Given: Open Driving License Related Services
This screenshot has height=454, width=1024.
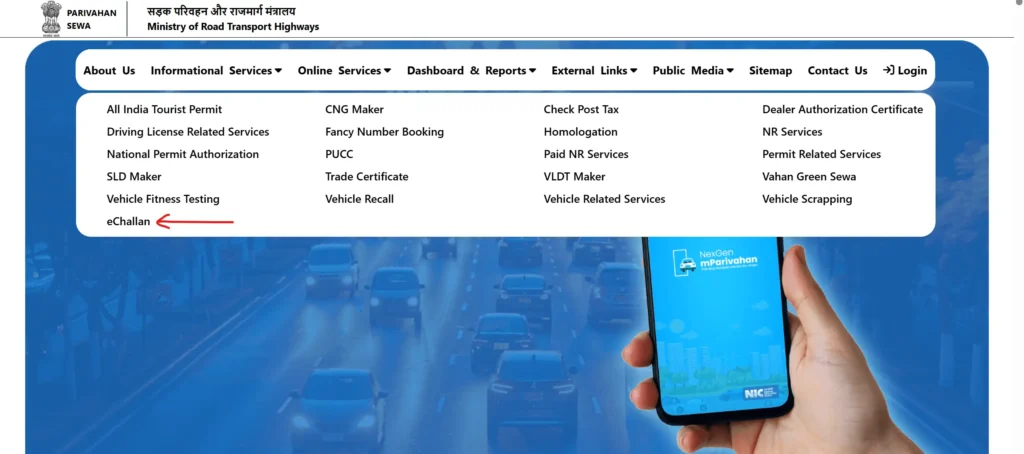Looking at the screenshot, I should (x=188, y=132).
